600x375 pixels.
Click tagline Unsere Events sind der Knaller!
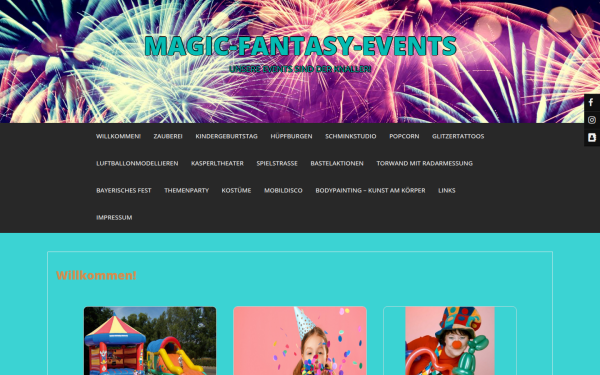click(x=300, y=69)
